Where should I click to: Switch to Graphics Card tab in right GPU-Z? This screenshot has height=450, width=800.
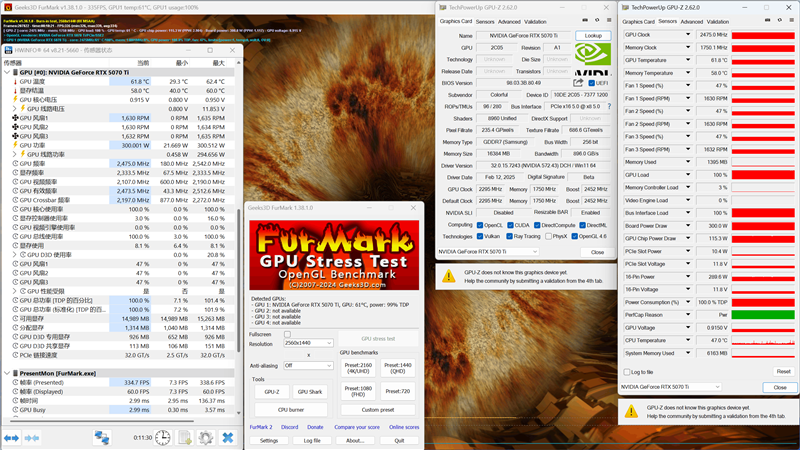pyautogui.click(x=638, y=21)
